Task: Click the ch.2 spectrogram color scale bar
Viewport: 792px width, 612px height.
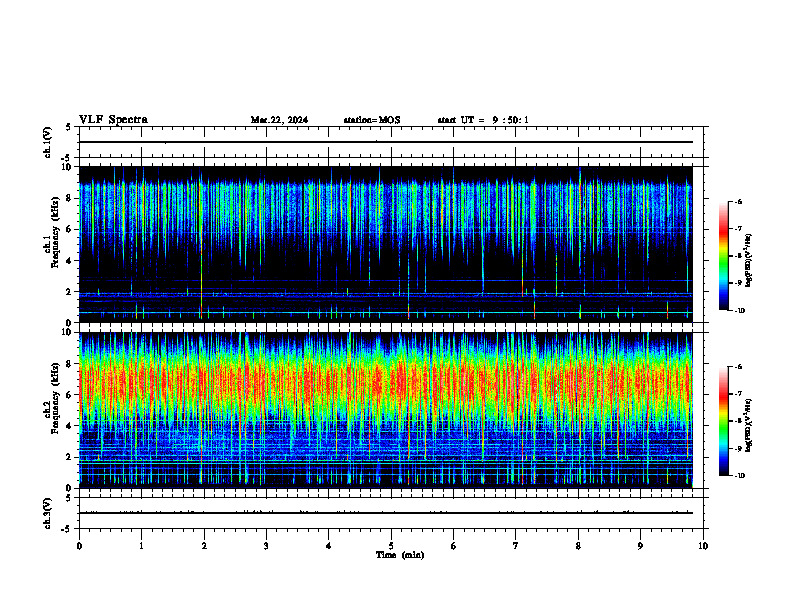Action: pos(724,421)
